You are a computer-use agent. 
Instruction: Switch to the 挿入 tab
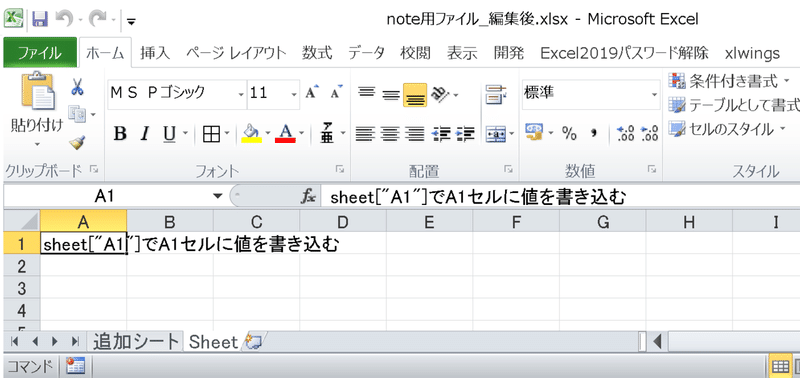155,53
